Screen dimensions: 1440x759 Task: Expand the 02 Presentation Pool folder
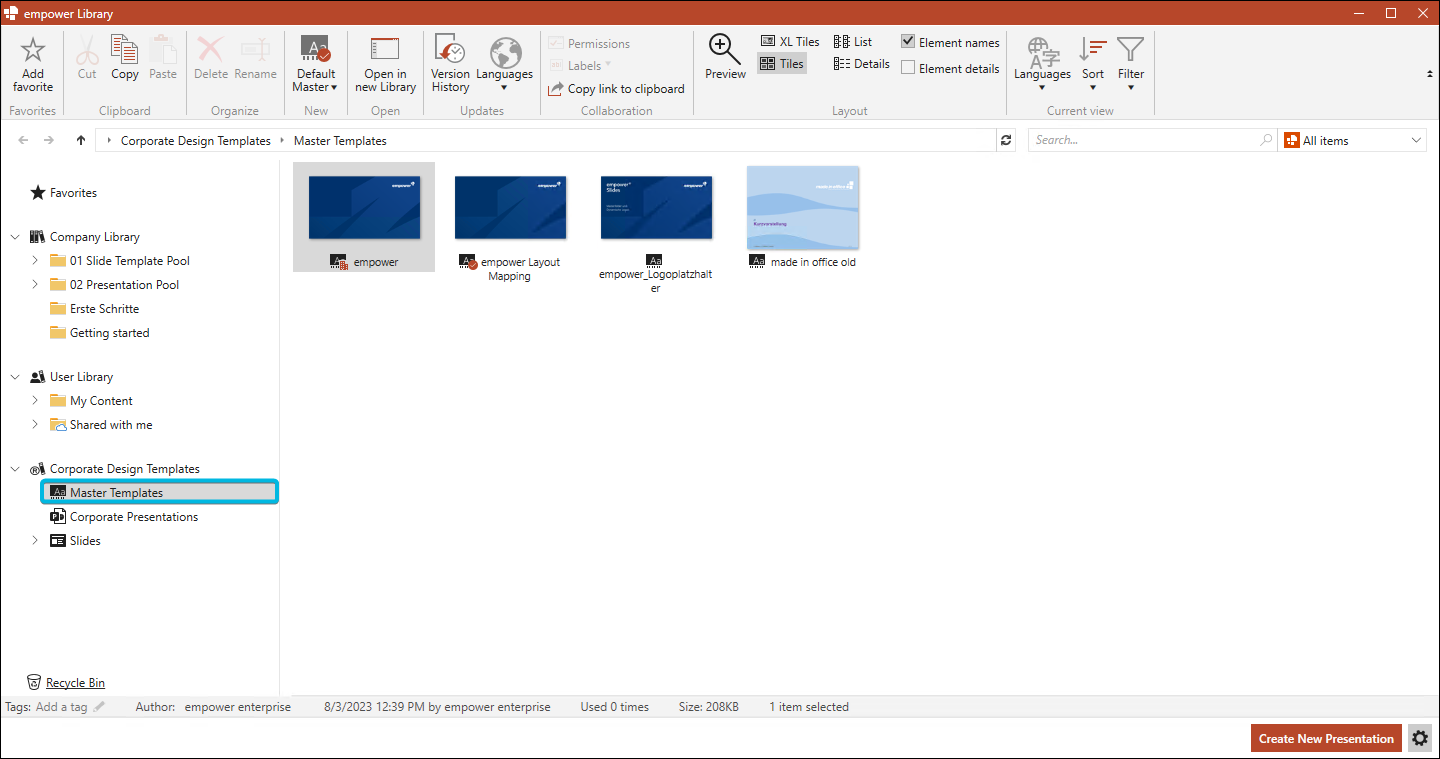[35, 285]
